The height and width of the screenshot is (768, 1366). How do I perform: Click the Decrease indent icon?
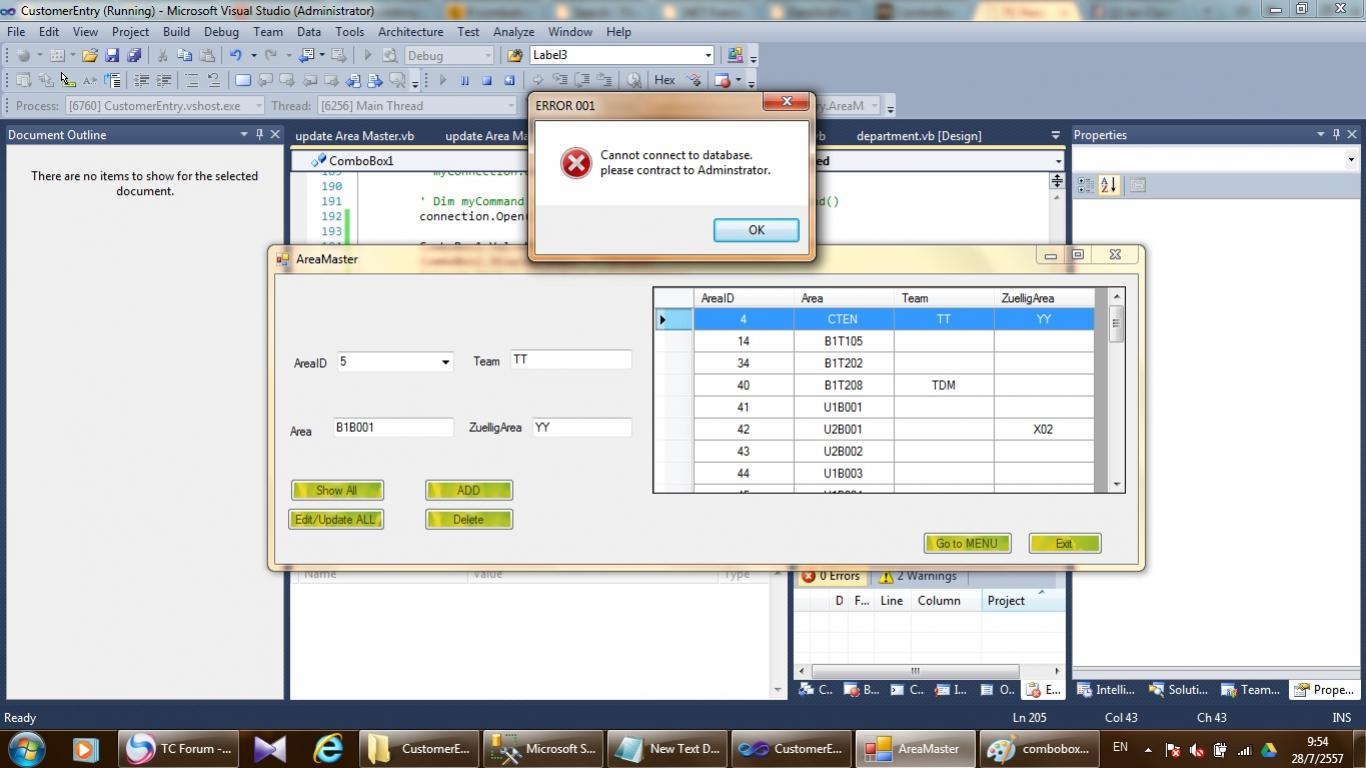pos(141,80)
